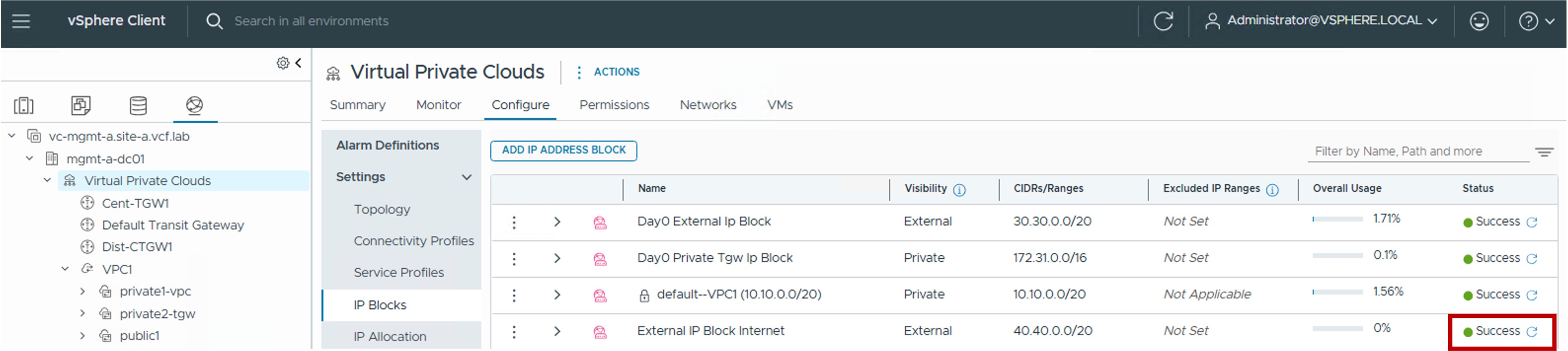The width and height of the screenshot is (1568, 351).
Task: Refresh status of External IP Block Internet
Action: pyautogui.click(x=1532, y=332)
